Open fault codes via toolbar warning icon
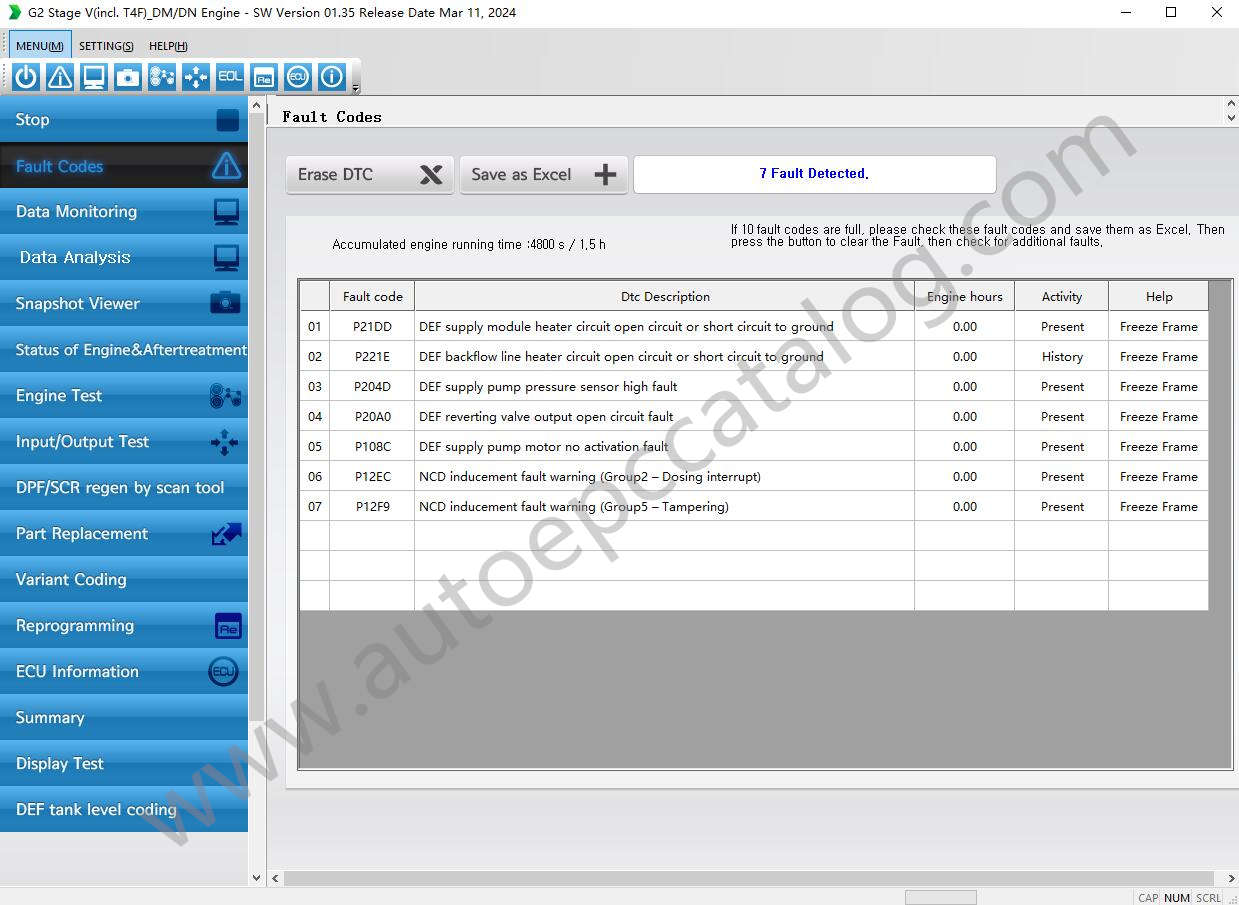 tap(60, 77)
